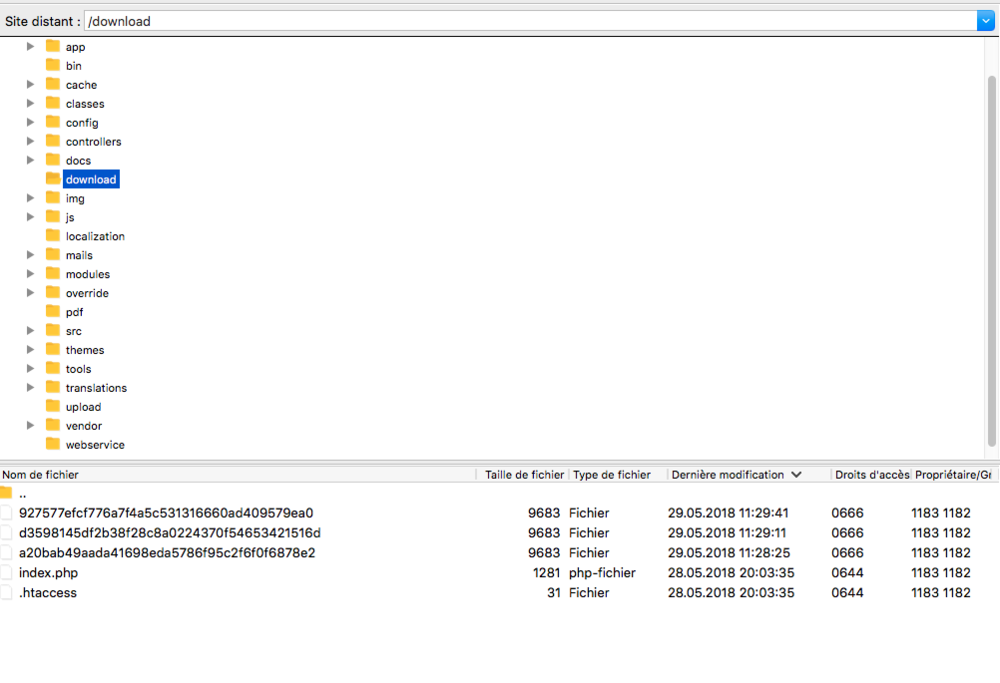The width and height of the screenshot is (1000, 683).
Task: Select the bin folder icon
Action: tap(54, 65)
